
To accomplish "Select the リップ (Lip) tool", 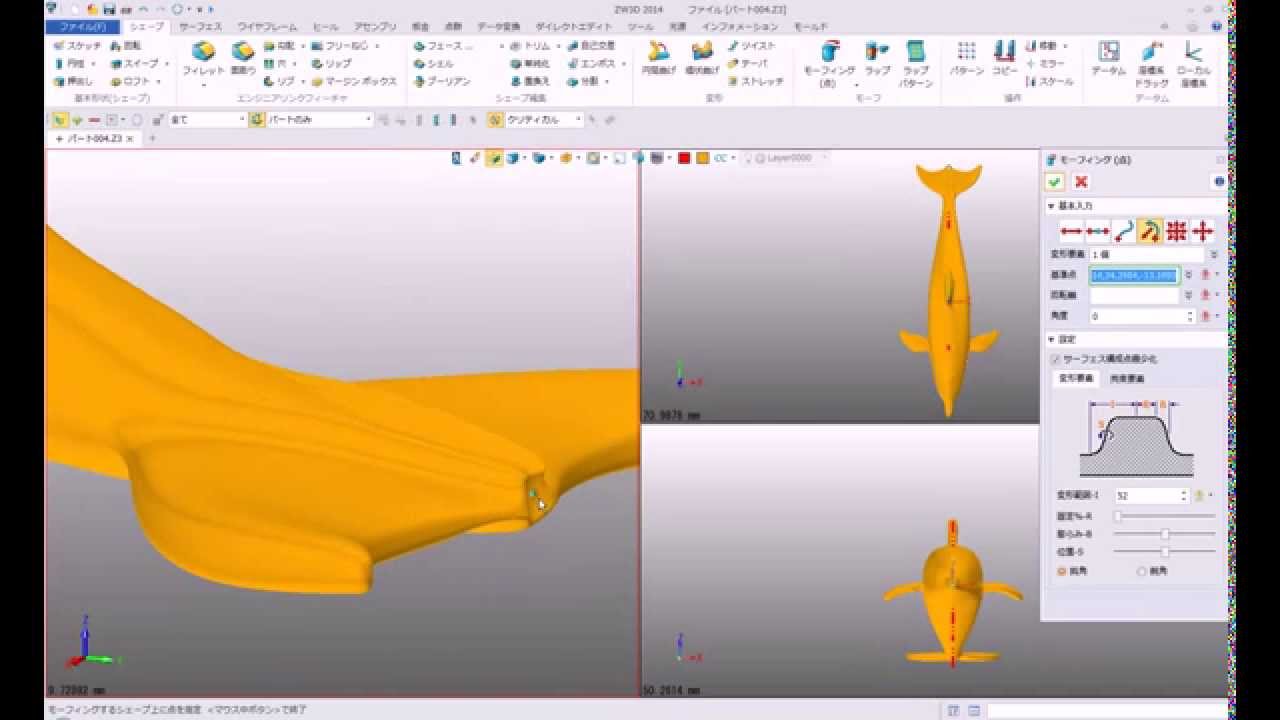I will tap(331, 63).
